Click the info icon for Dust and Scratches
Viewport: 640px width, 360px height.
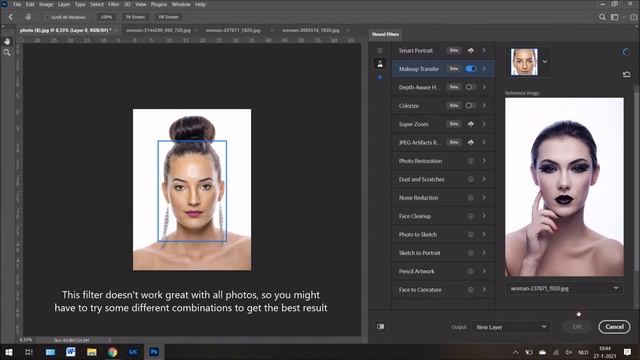[471, 179]
